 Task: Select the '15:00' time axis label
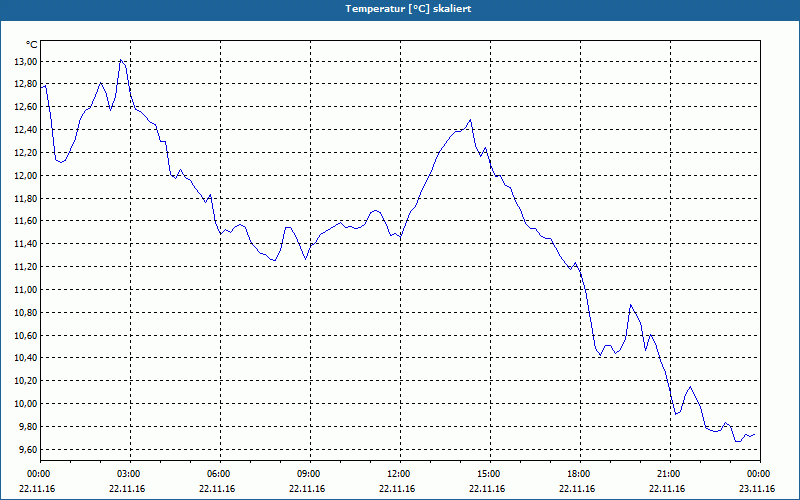coord(487,474)
